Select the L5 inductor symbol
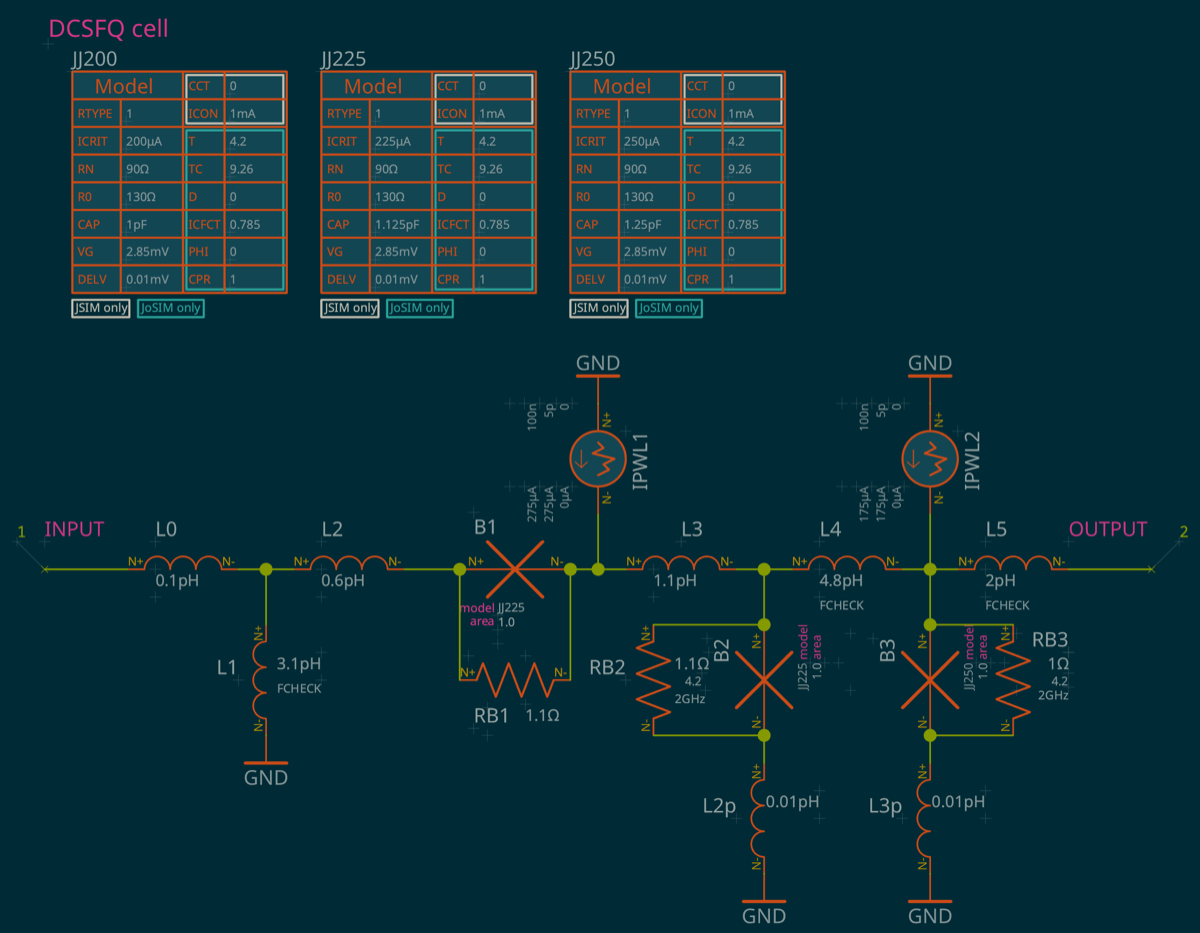The height and width of the screenshot is (933, 1200). [x=1012, y=564]
